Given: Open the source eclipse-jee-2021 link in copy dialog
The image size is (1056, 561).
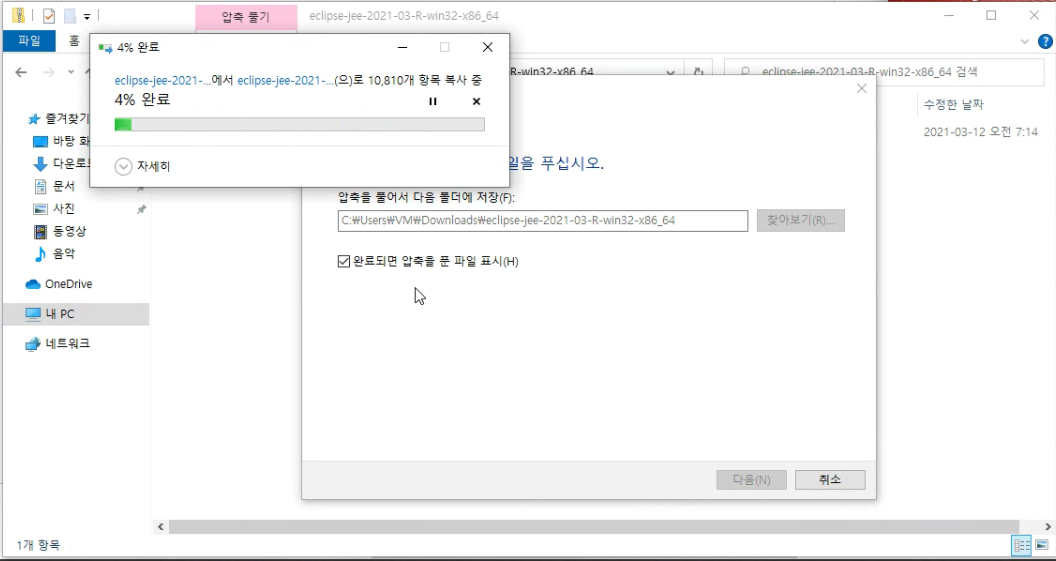Looking at the screenshot, I should click(163, 81).
